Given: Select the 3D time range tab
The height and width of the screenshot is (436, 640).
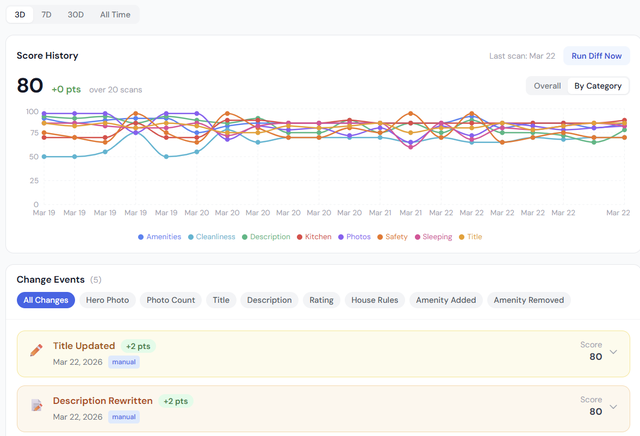Looking at the screenshot, I should 20,15.
